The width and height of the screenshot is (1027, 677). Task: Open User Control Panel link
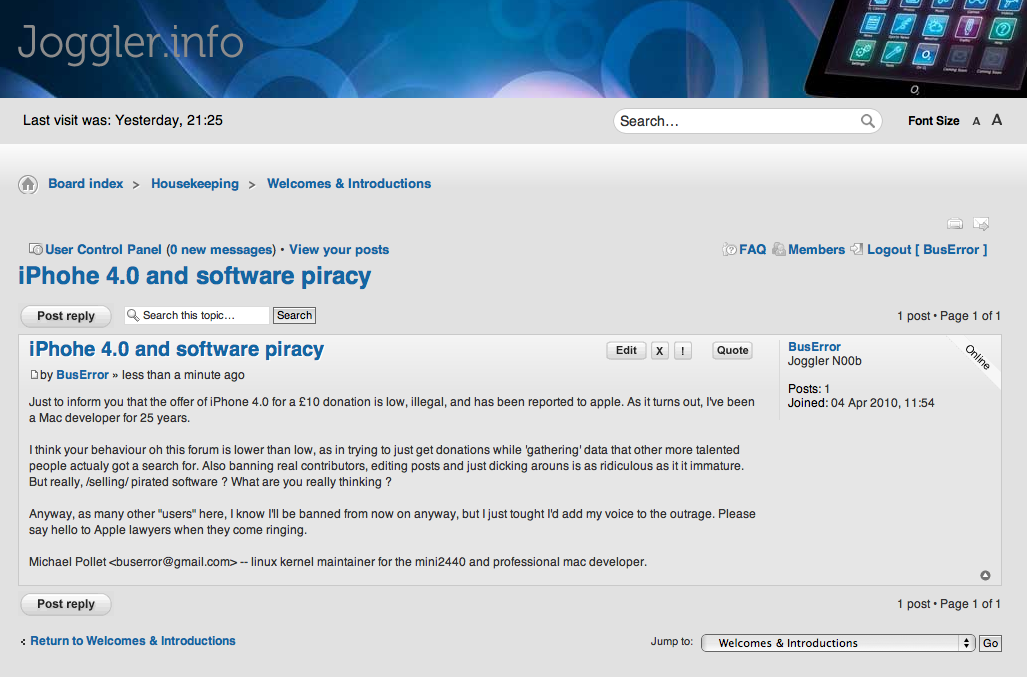pyautogui.click(x=103, y=249)
